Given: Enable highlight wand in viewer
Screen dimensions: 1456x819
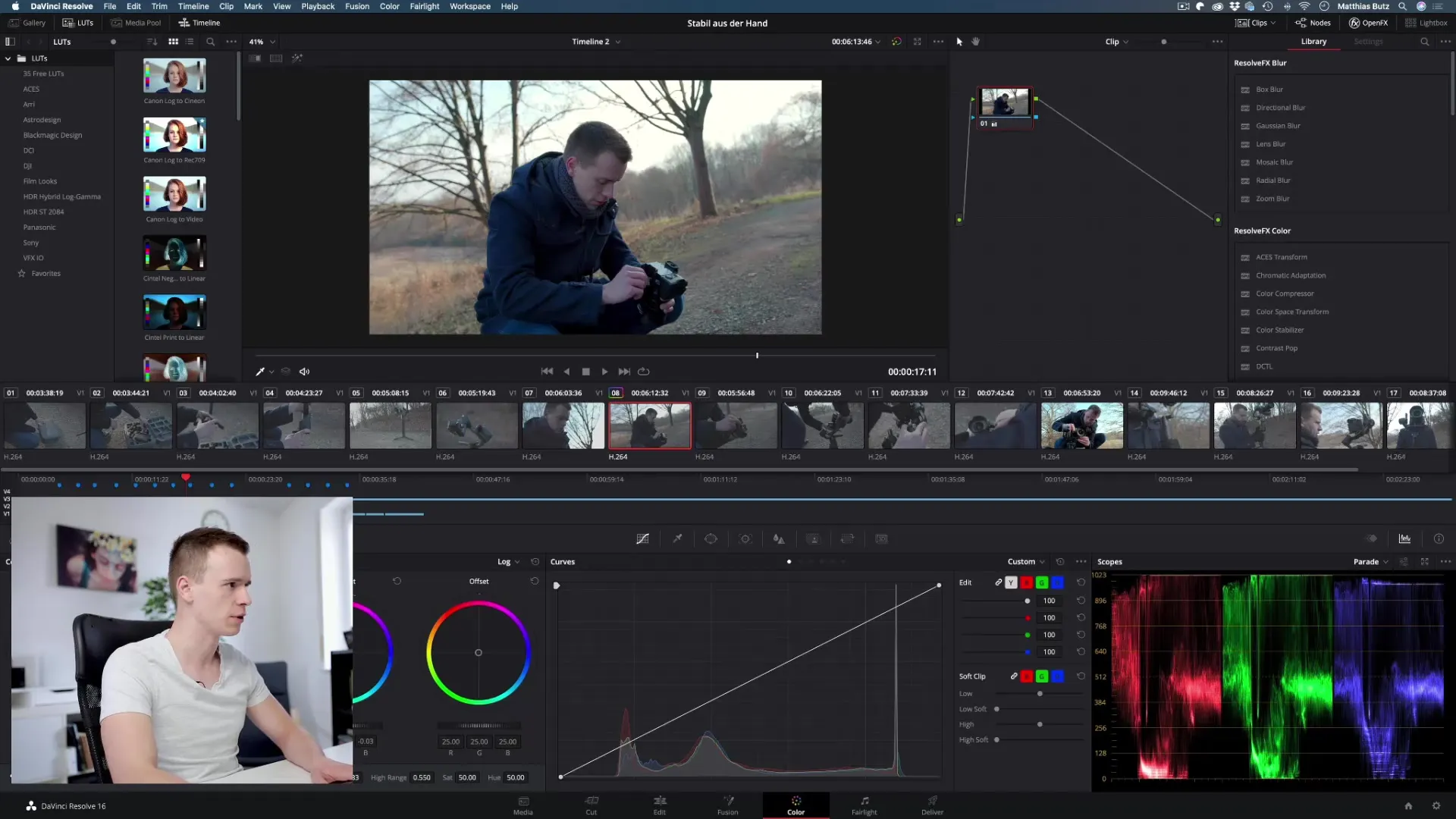Looking at the screenshot, I should (297, 58).
